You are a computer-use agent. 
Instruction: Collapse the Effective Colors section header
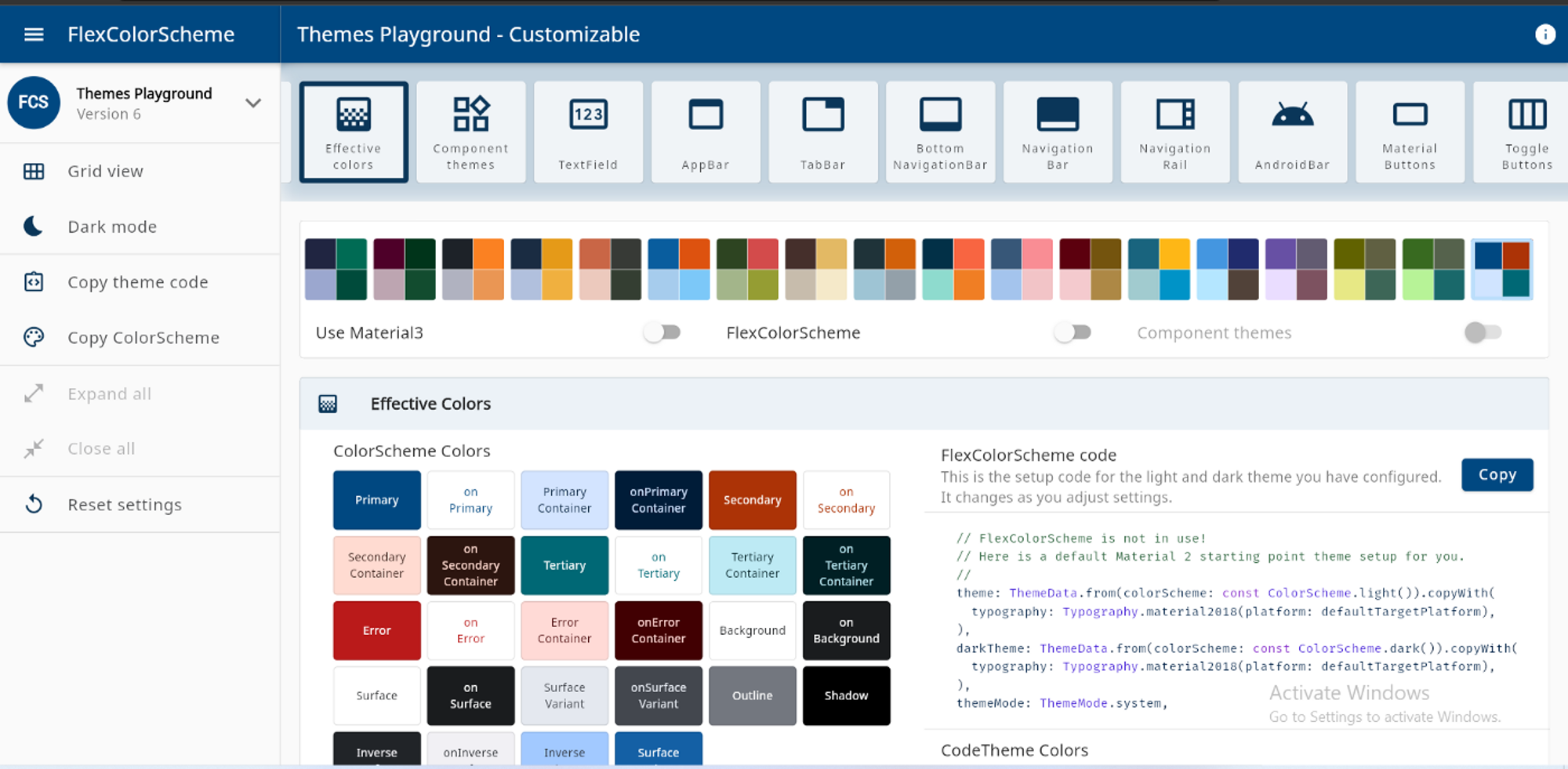click(924, 404)
